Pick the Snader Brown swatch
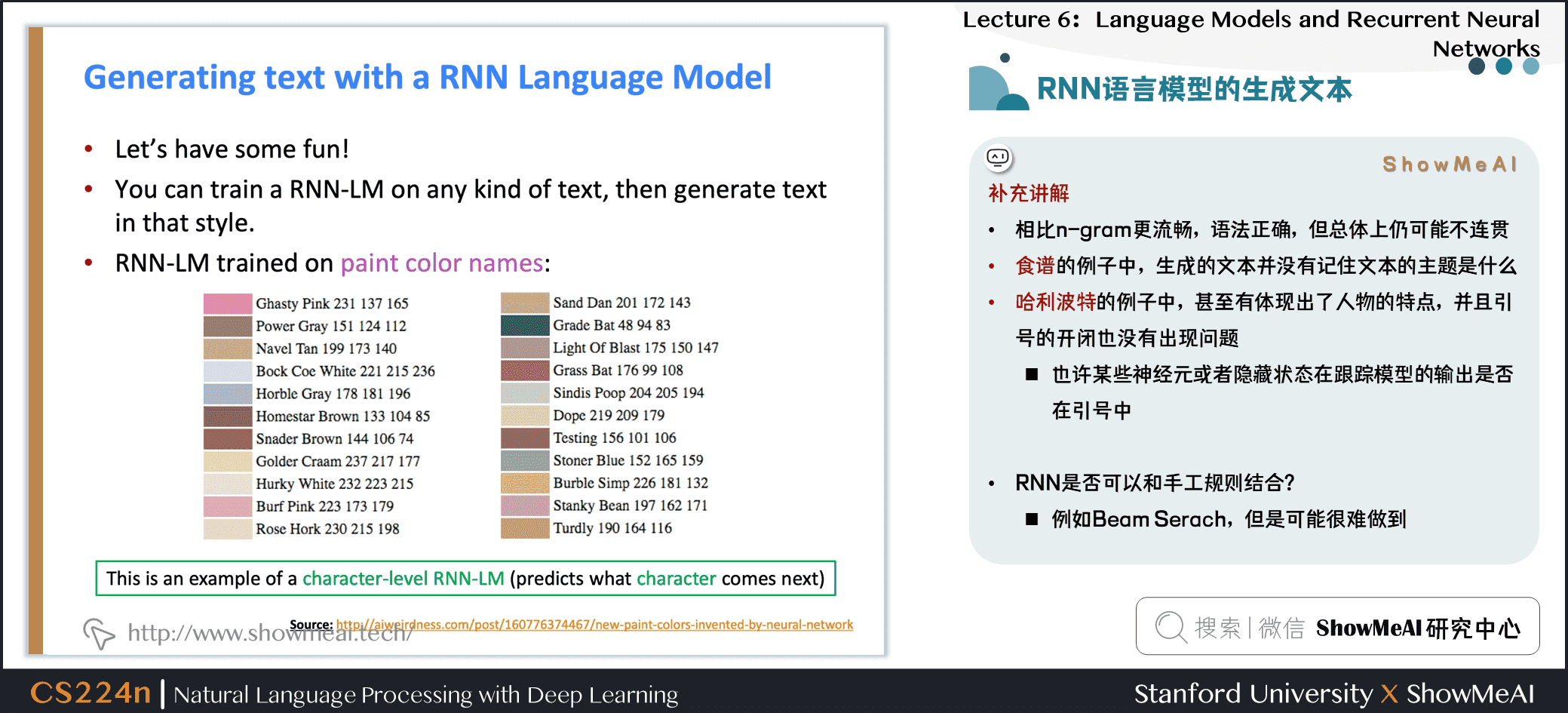Image resolution: width=1568 pixels, height=713 pixels. tap(228, 439)
